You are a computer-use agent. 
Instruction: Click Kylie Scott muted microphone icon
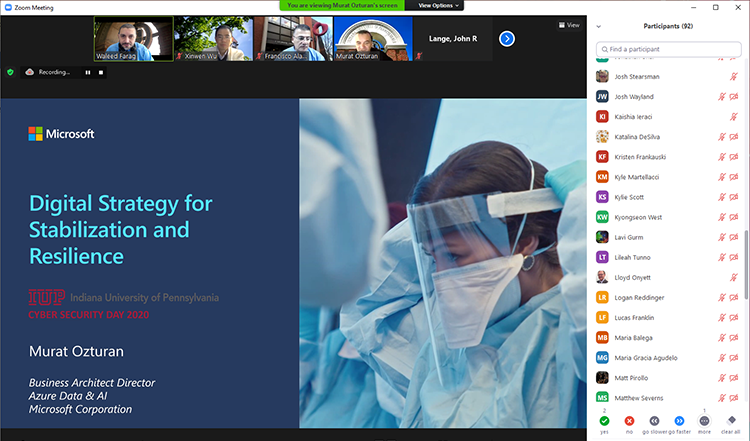(722, 197)
